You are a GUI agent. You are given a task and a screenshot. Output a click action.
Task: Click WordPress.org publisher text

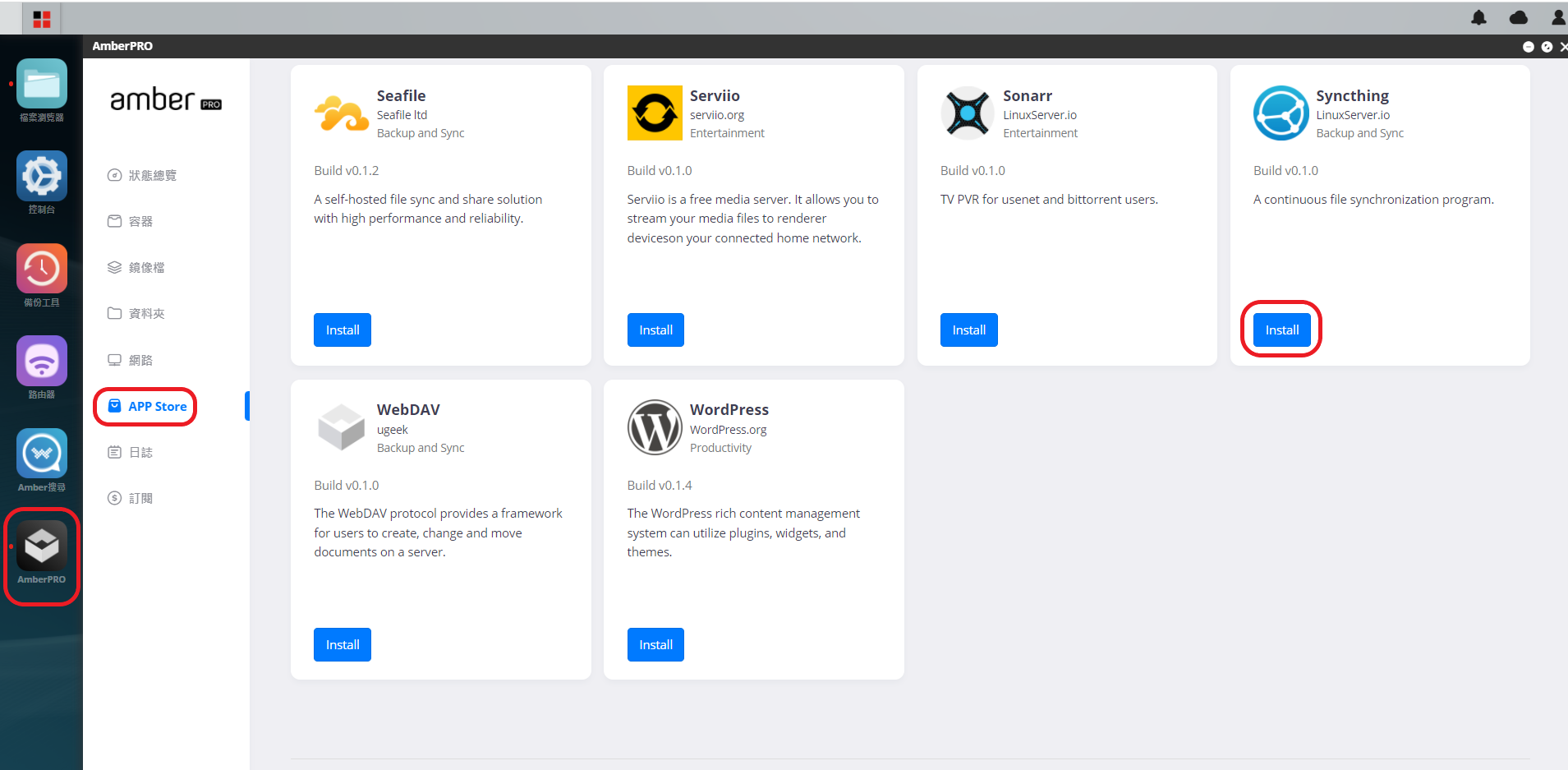pyautogui.click(x=729, y=430)
